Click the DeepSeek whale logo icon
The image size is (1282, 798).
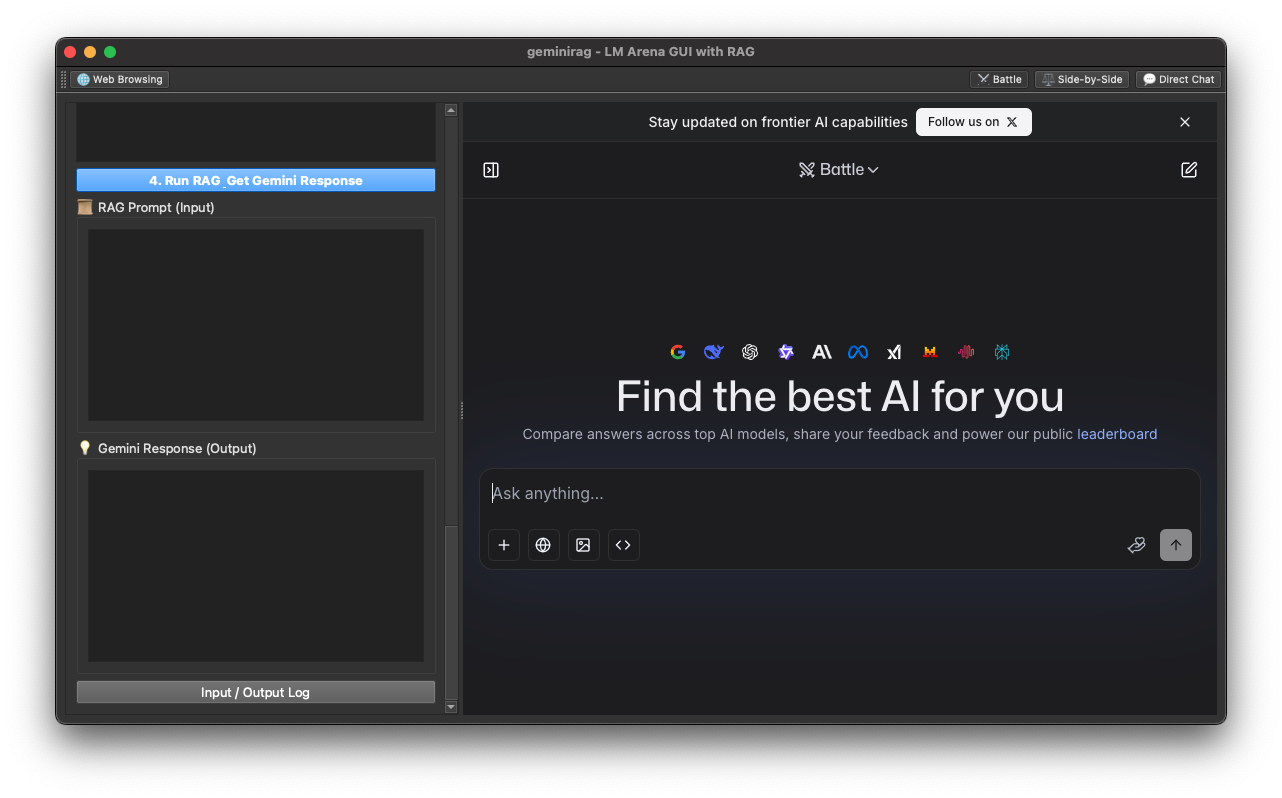(713, 352)
